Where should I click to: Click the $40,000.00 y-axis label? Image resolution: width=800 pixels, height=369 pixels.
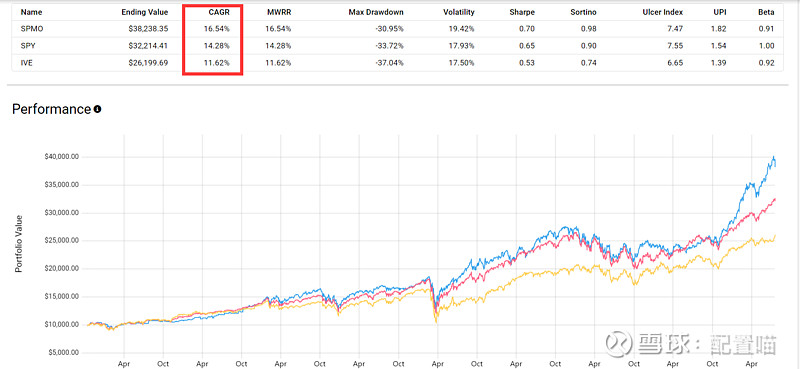point(61,157)
